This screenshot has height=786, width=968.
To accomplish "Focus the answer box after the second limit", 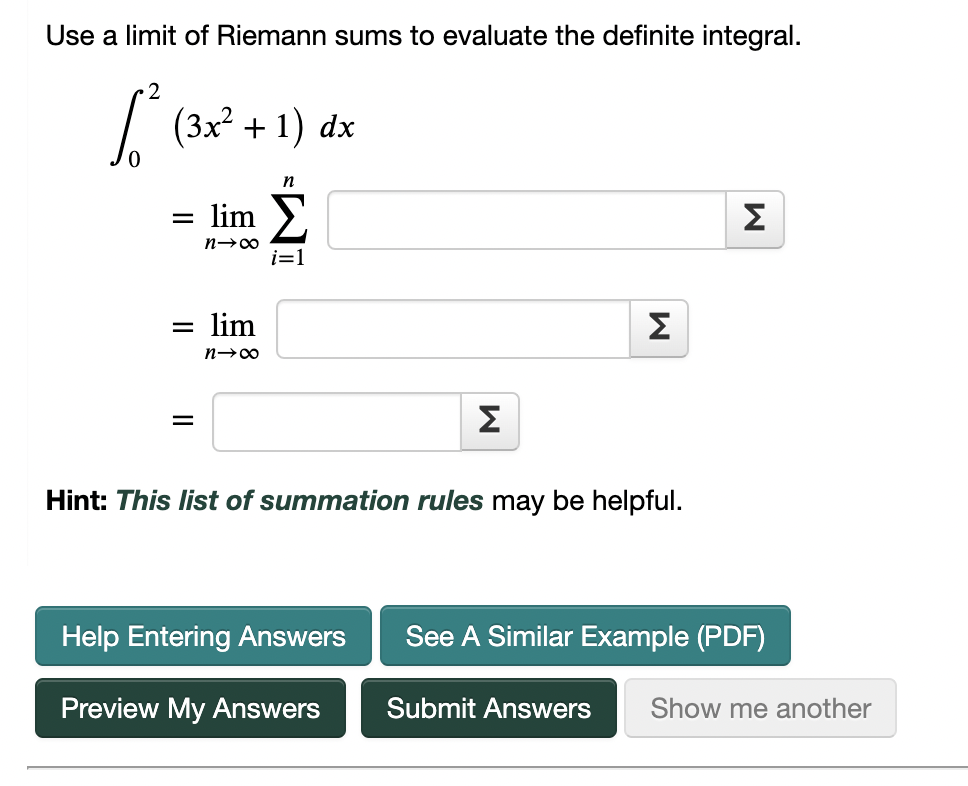I will [454, 328].
